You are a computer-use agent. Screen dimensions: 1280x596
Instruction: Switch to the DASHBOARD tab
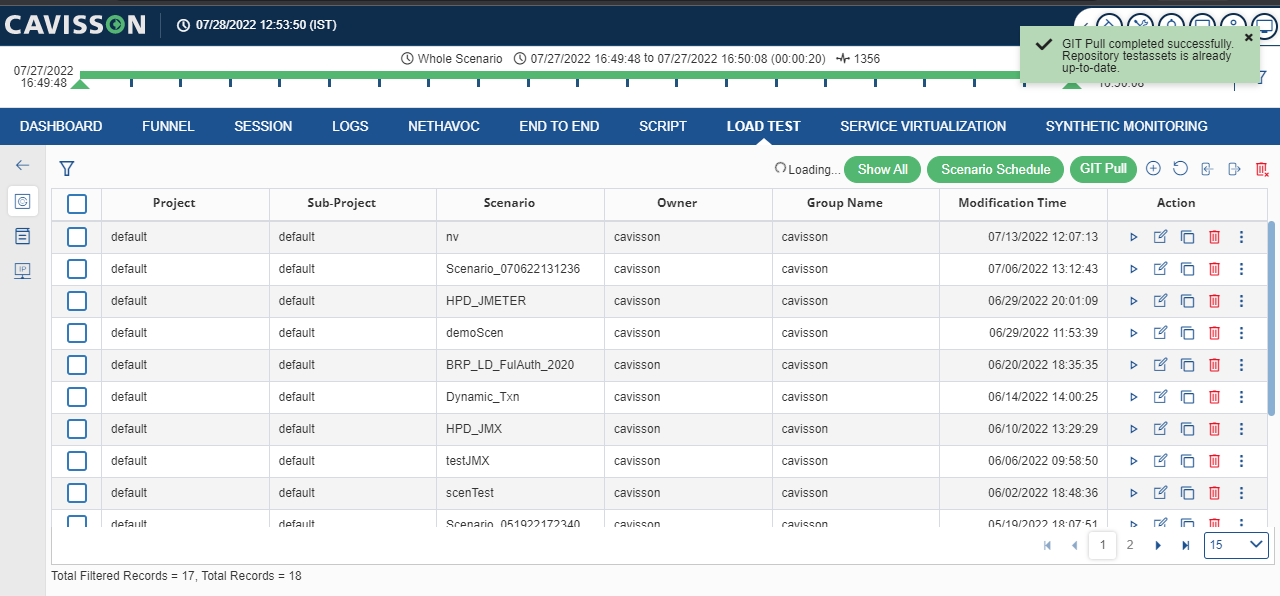point(61,126)
